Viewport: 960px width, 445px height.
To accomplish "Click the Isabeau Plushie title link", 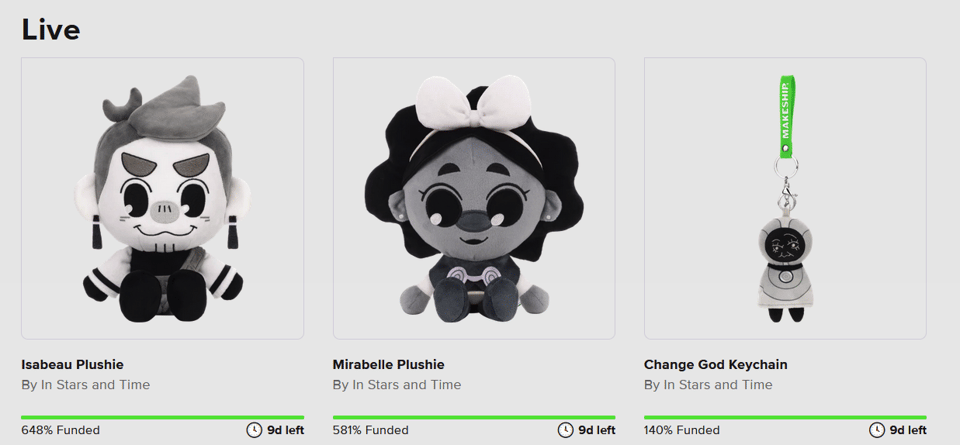I will [72, 364].
